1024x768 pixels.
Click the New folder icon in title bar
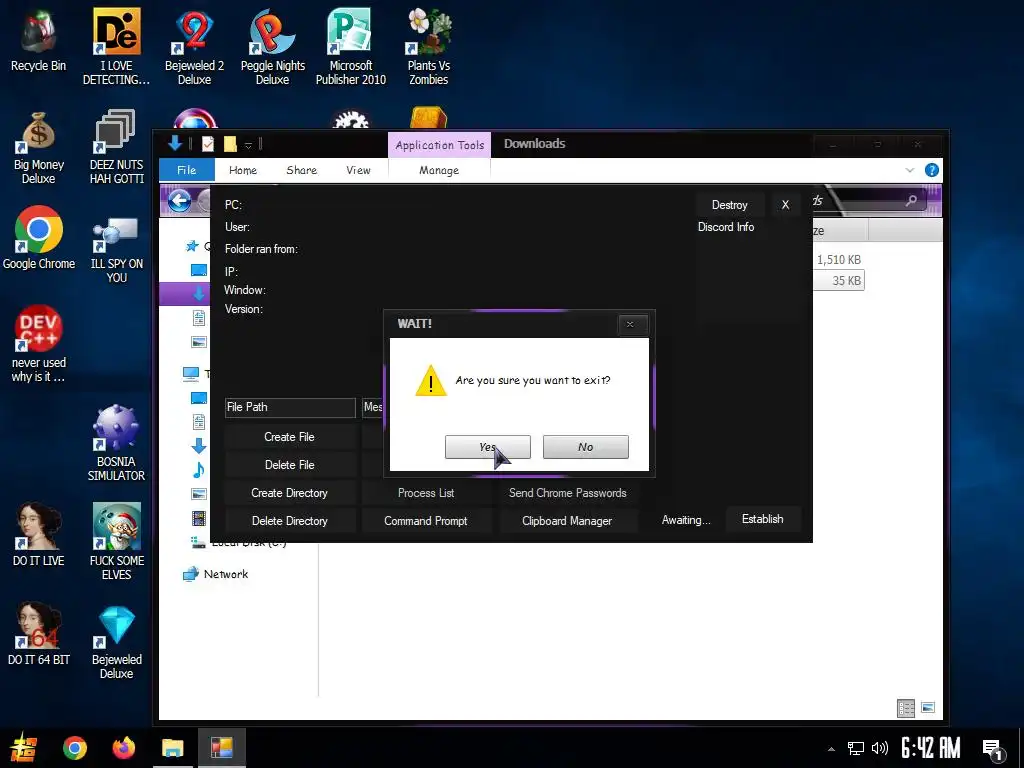click(230, 144)
